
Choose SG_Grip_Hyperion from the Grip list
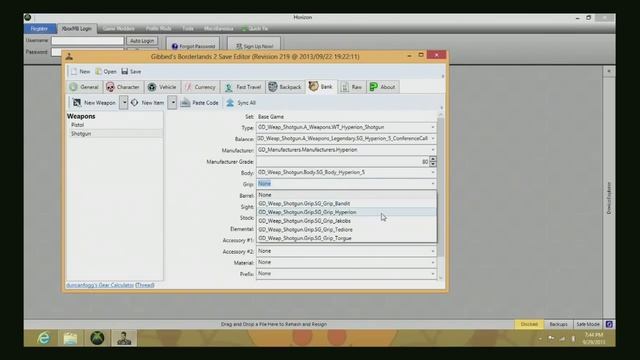[x=346, y=212]
